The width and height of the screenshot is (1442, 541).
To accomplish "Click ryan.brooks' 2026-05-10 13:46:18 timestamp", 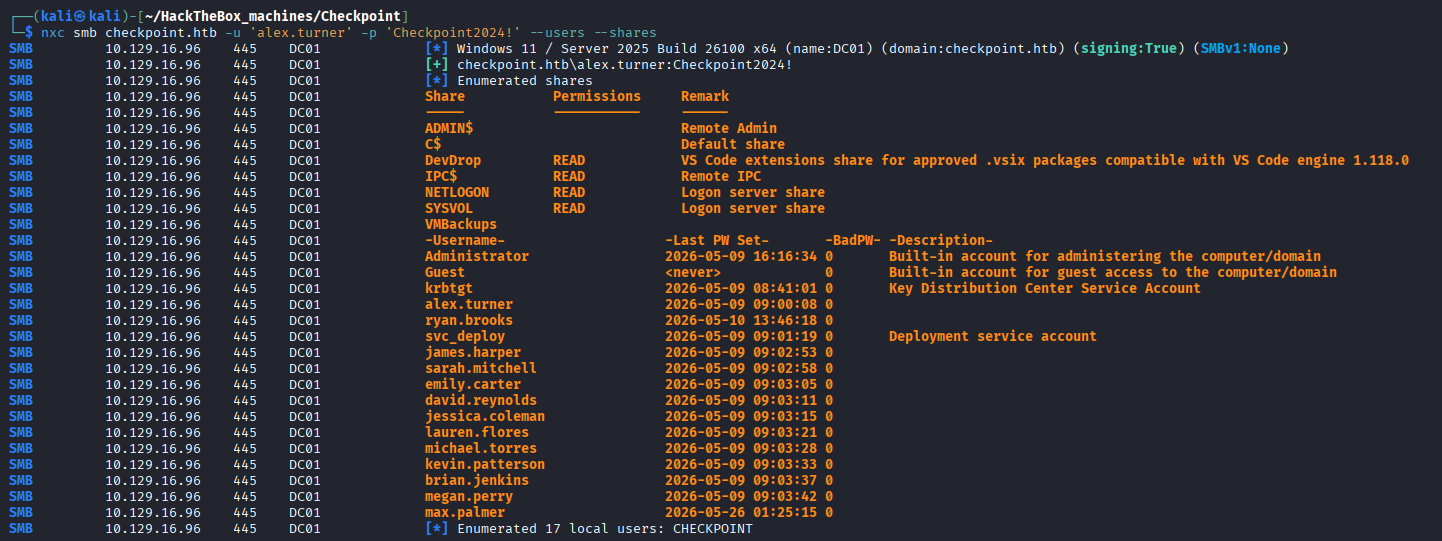I will [x=741, y=320].
